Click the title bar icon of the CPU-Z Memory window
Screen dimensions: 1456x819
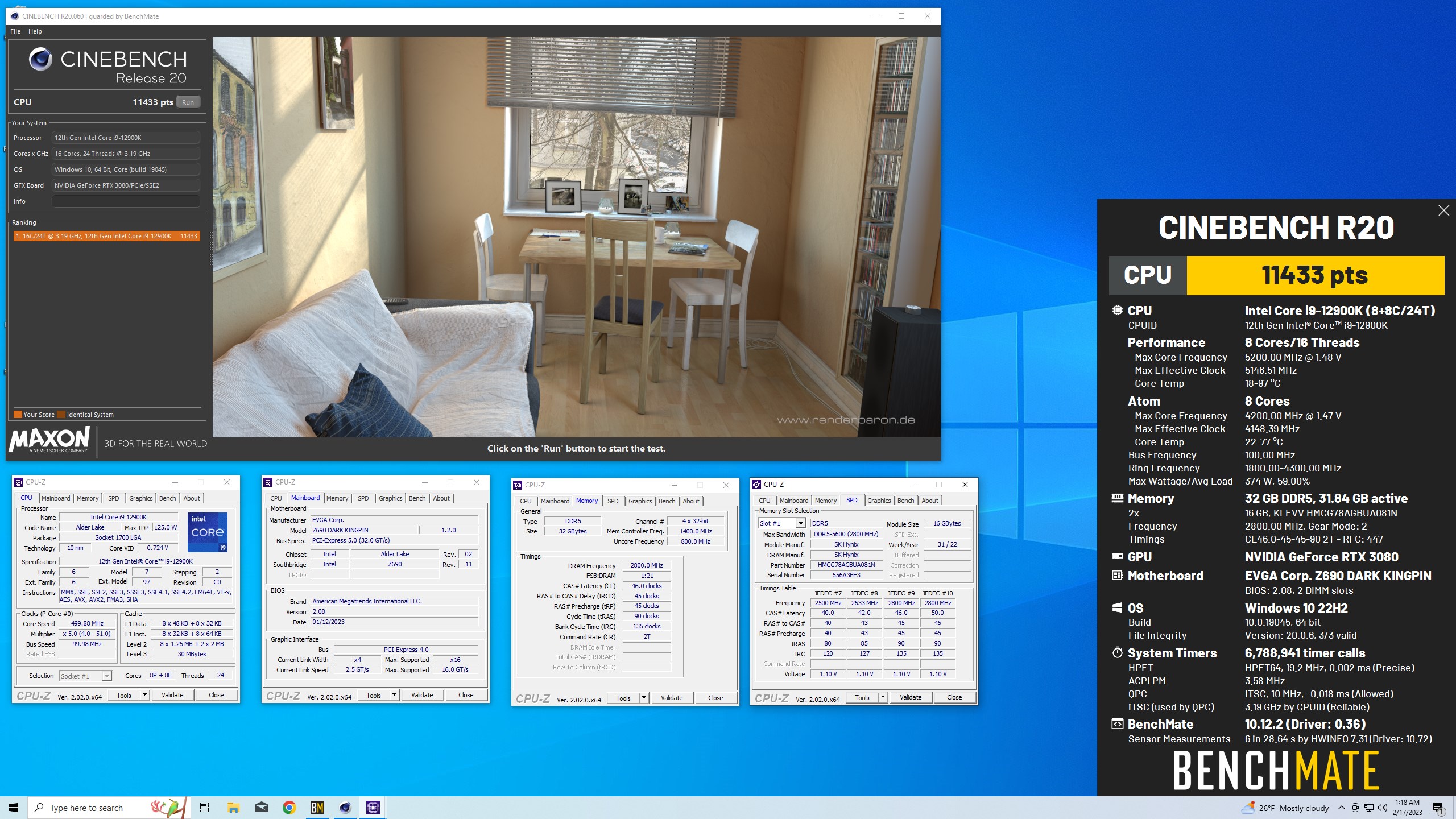tap(518, 485)
